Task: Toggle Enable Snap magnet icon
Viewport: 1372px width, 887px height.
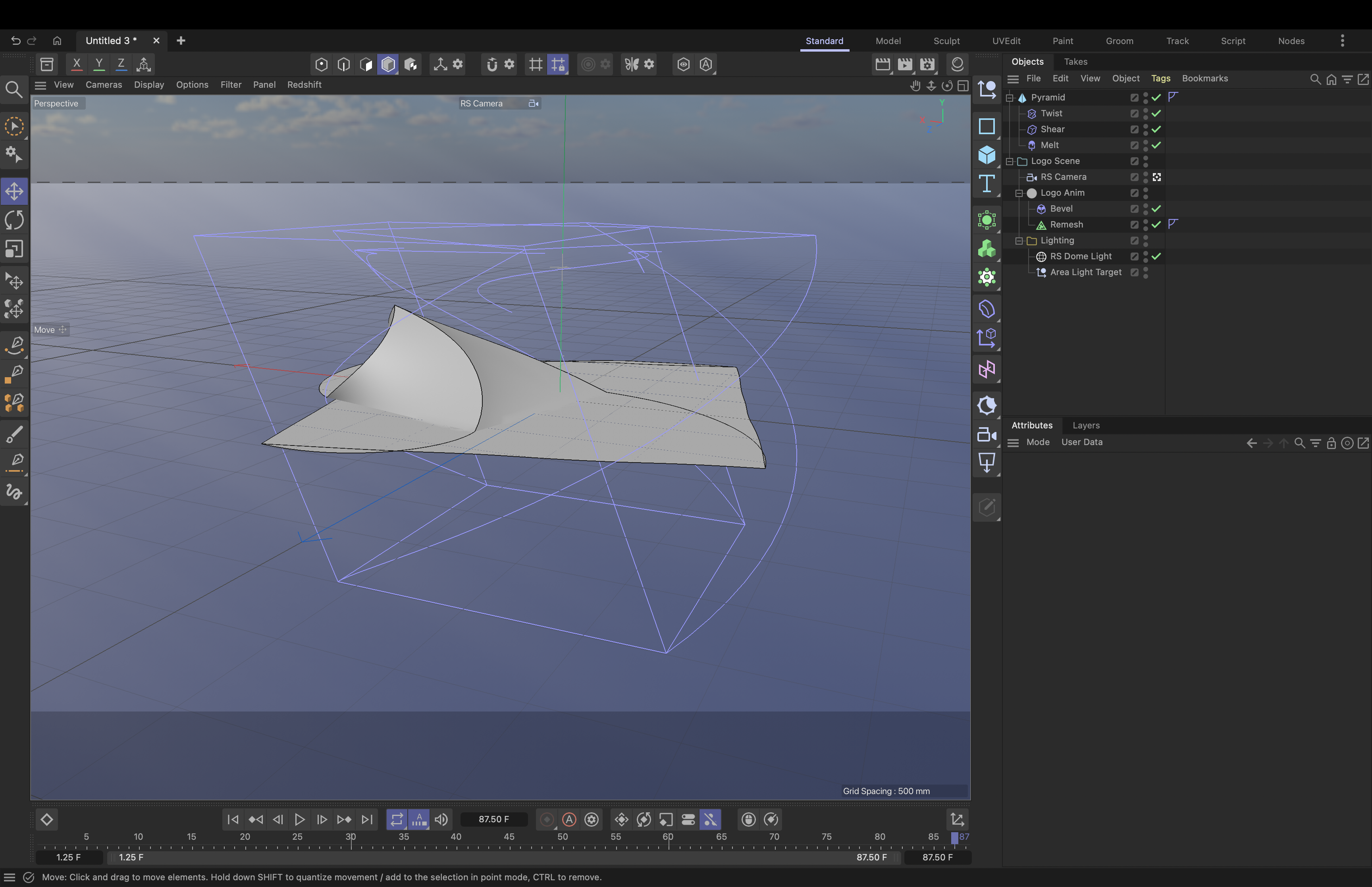Action: (x=492, y=64)
